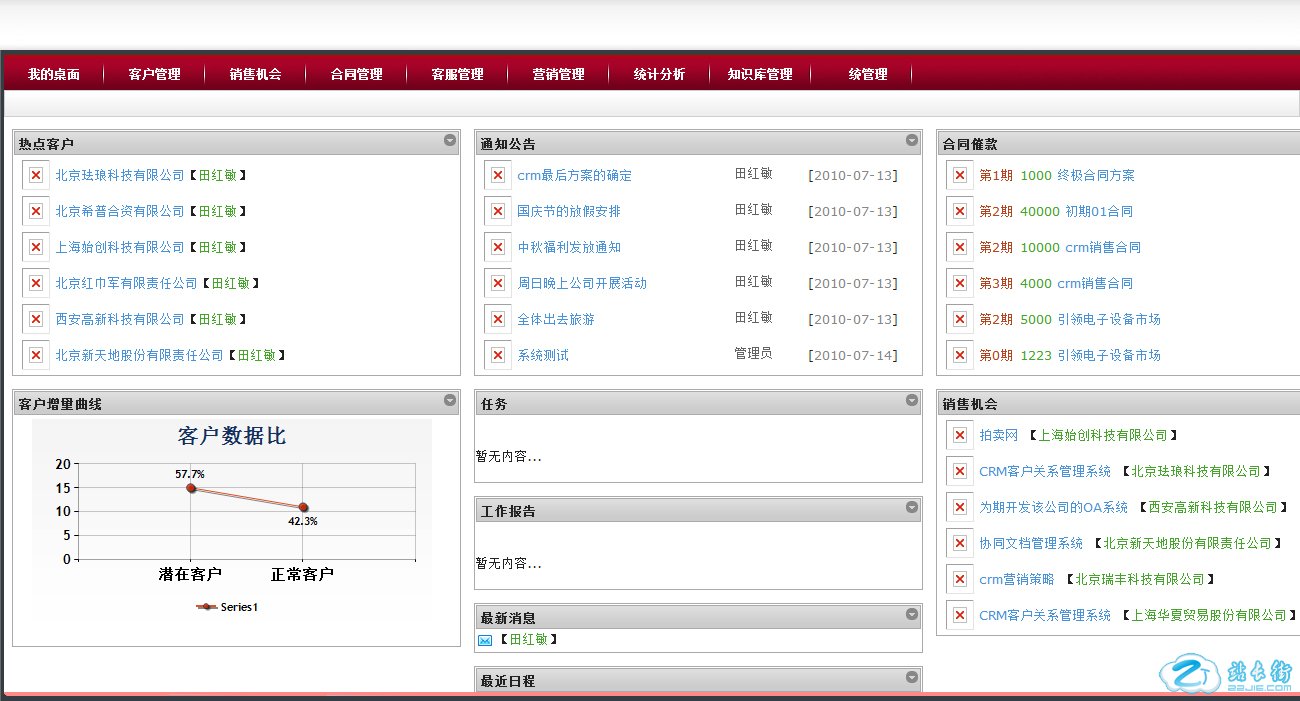Click the broken image icon beside 北京珐琅科技有限公司
Viewport: 1300px width, 701px height.
pyautogui.click(x=36, y=175)
